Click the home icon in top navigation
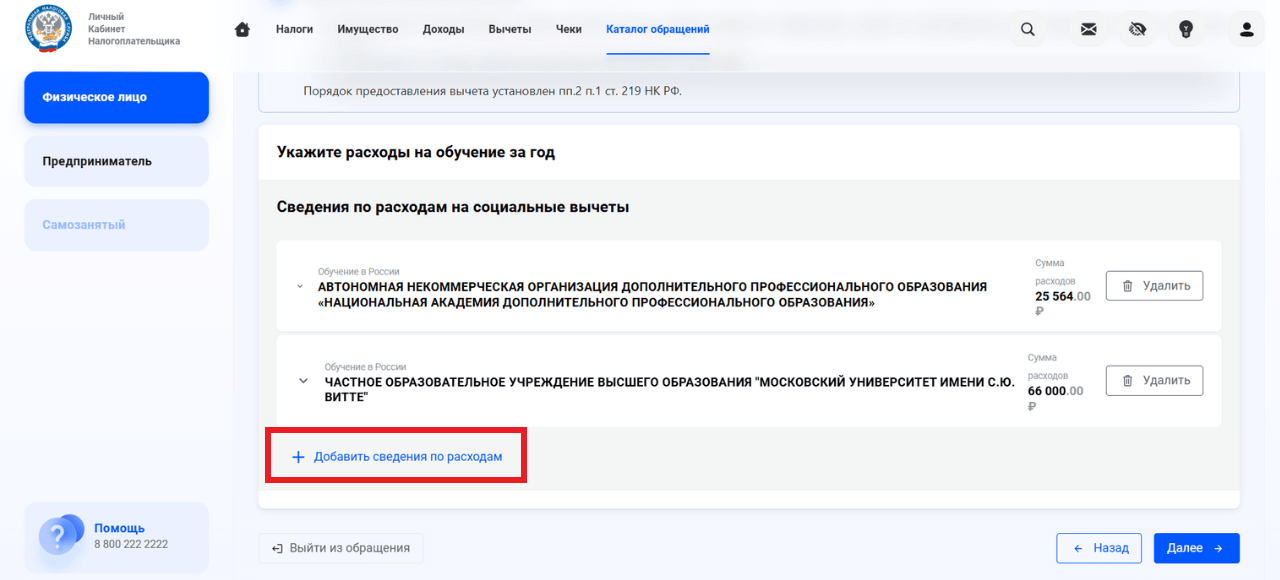Screen dimensions: 1280x580 tap(242, 30)
